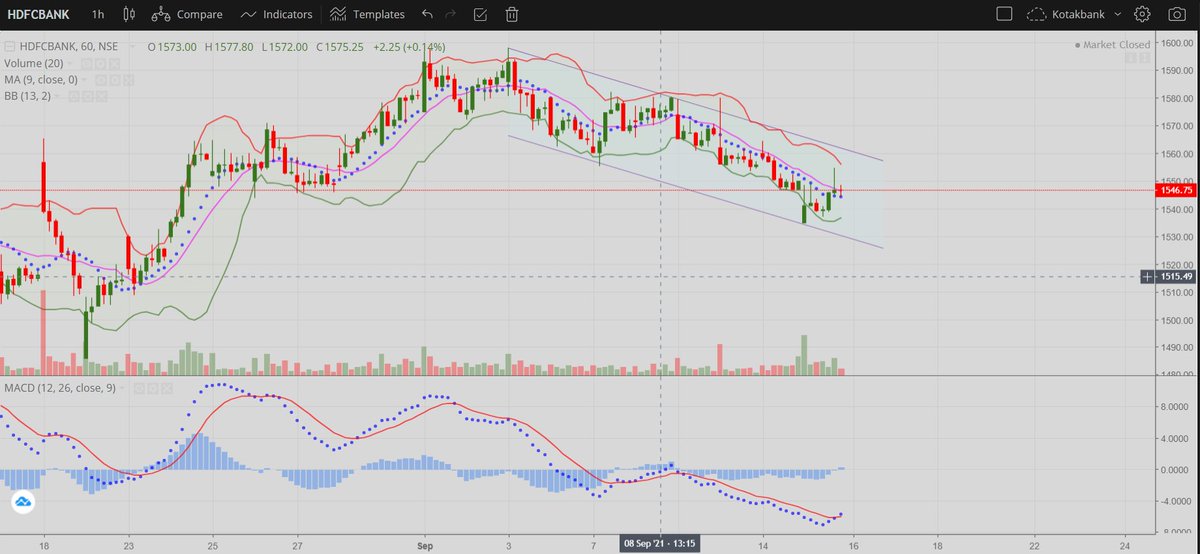This screenshot has width=1200, height=554.
Task: Toggle visibility of the MACD indicator
Action: (139, 388)
